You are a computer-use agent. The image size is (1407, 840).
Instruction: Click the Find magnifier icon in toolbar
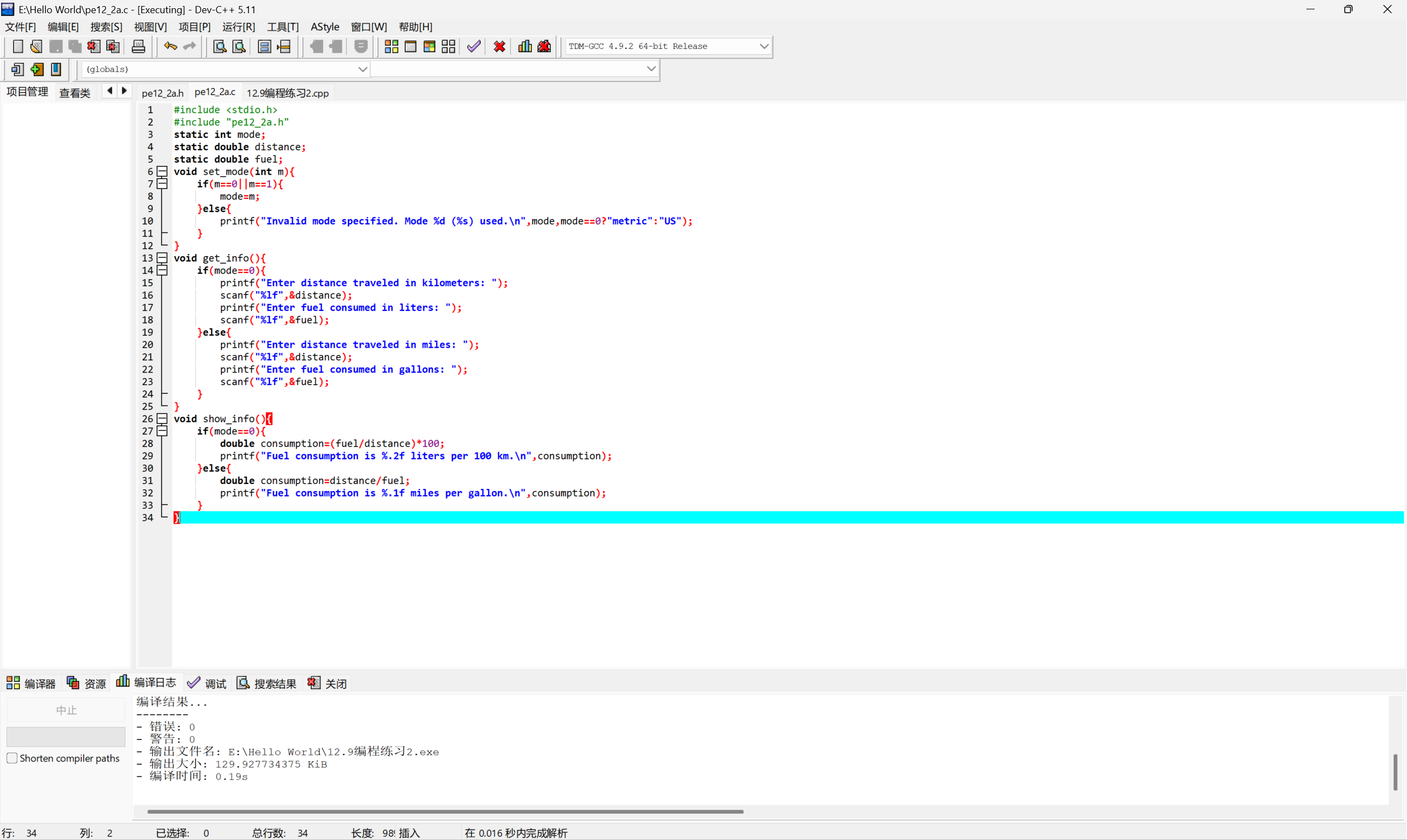point(220,46)
